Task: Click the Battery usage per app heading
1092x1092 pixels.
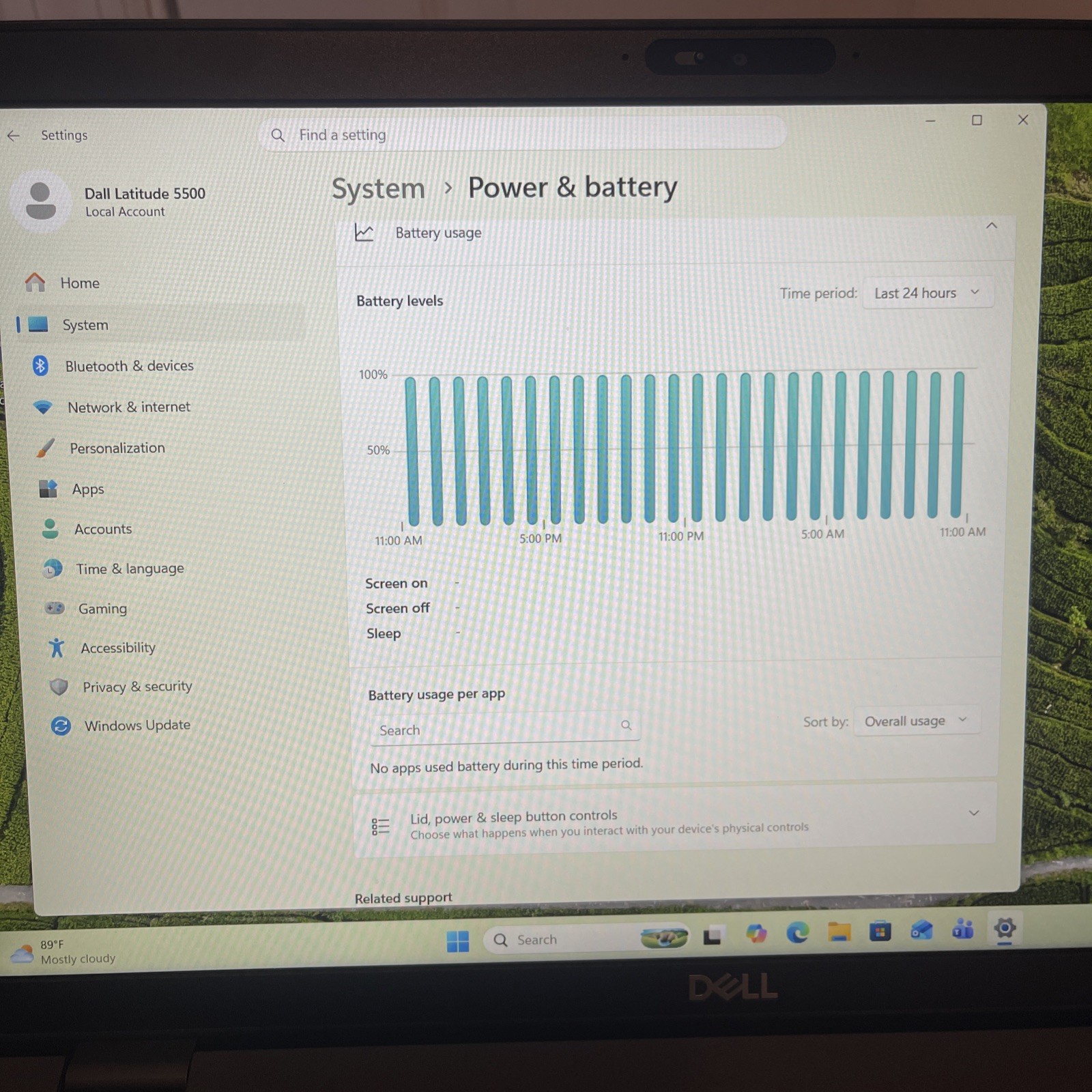Action: coord(437,695)
